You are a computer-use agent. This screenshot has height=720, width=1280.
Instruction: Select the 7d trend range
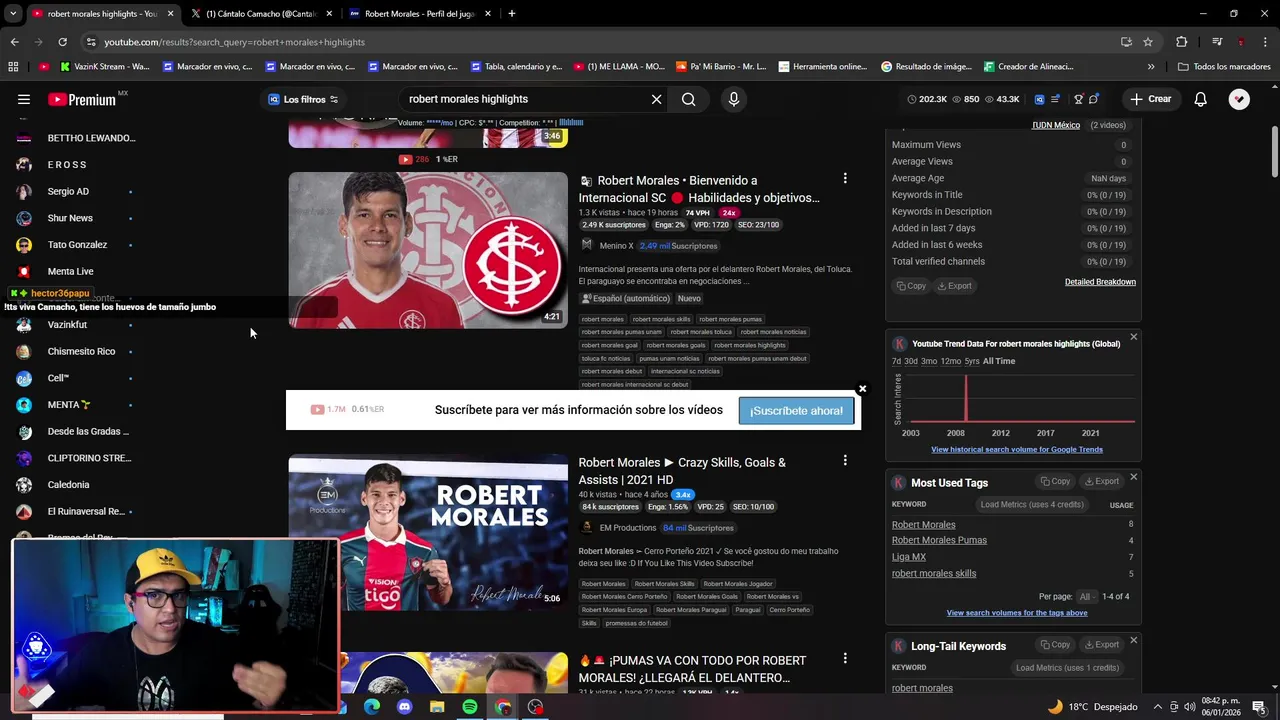point(897,361)
